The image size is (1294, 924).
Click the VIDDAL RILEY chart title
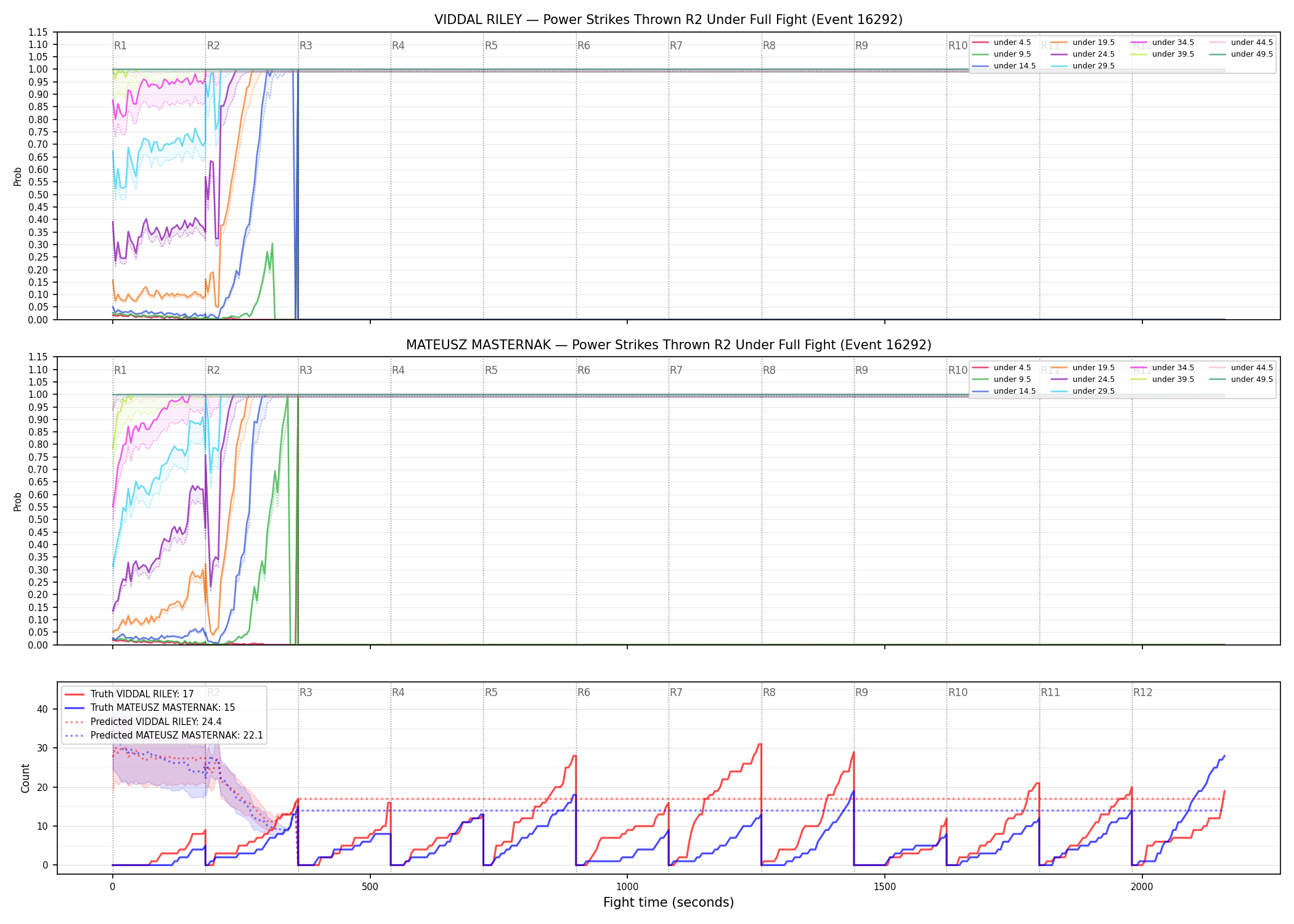pos(669,20)
